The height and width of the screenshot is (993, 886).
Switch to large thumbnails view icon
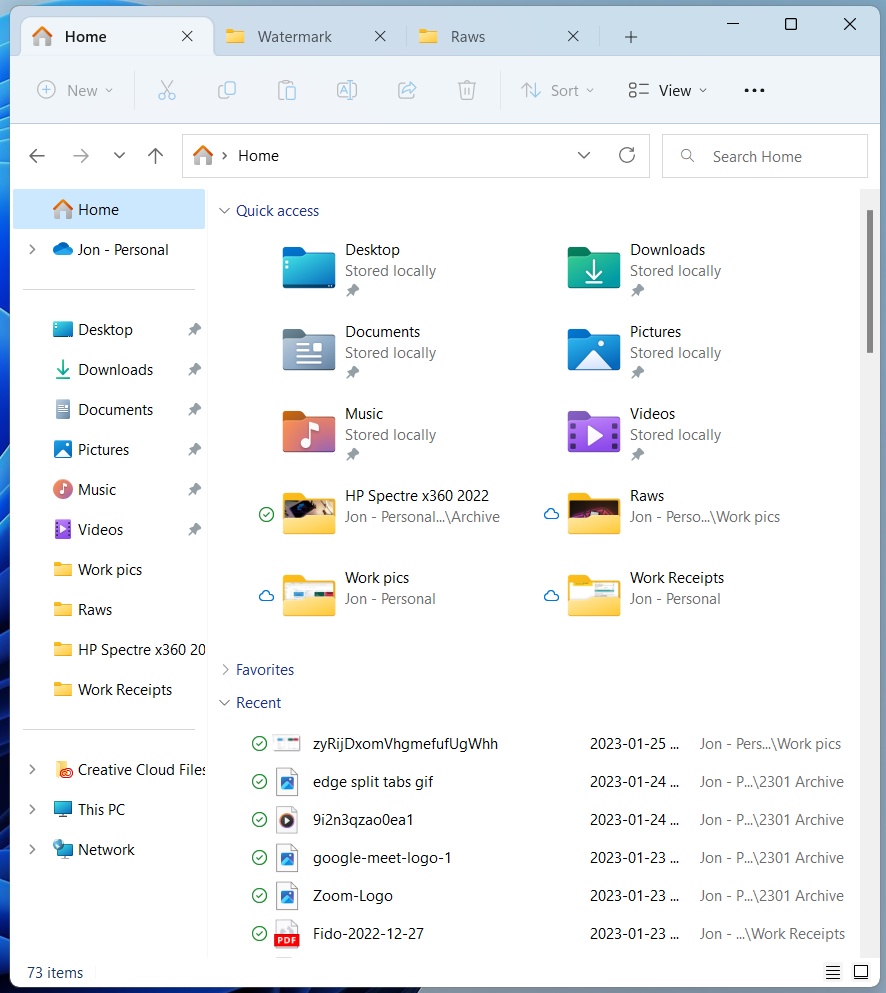[861, 972]
